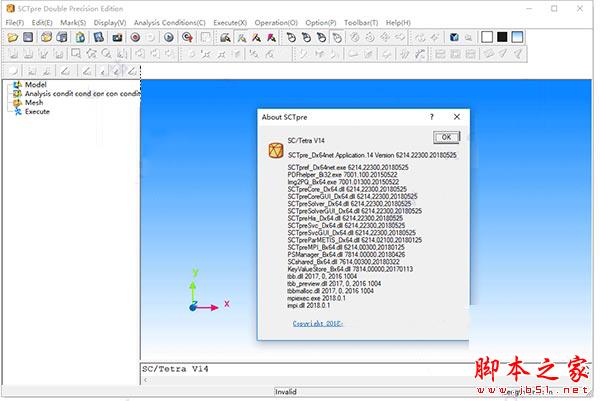Click the SC/Tetra orange logo in About dialog
The image size is (600, 401).
coord(276,150)
